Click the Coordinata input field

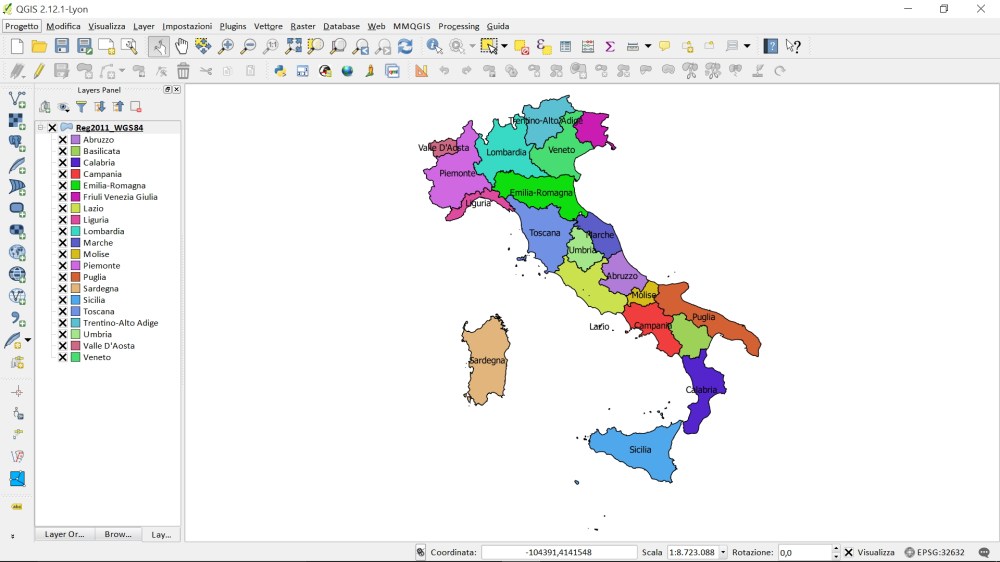point(558,552)
